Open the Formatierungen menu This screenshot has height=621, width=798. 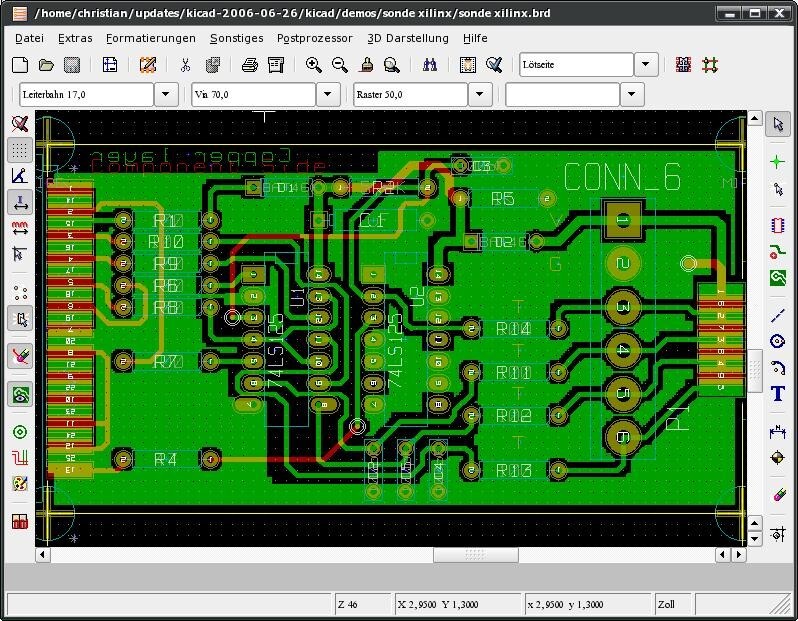pos(151,38)
